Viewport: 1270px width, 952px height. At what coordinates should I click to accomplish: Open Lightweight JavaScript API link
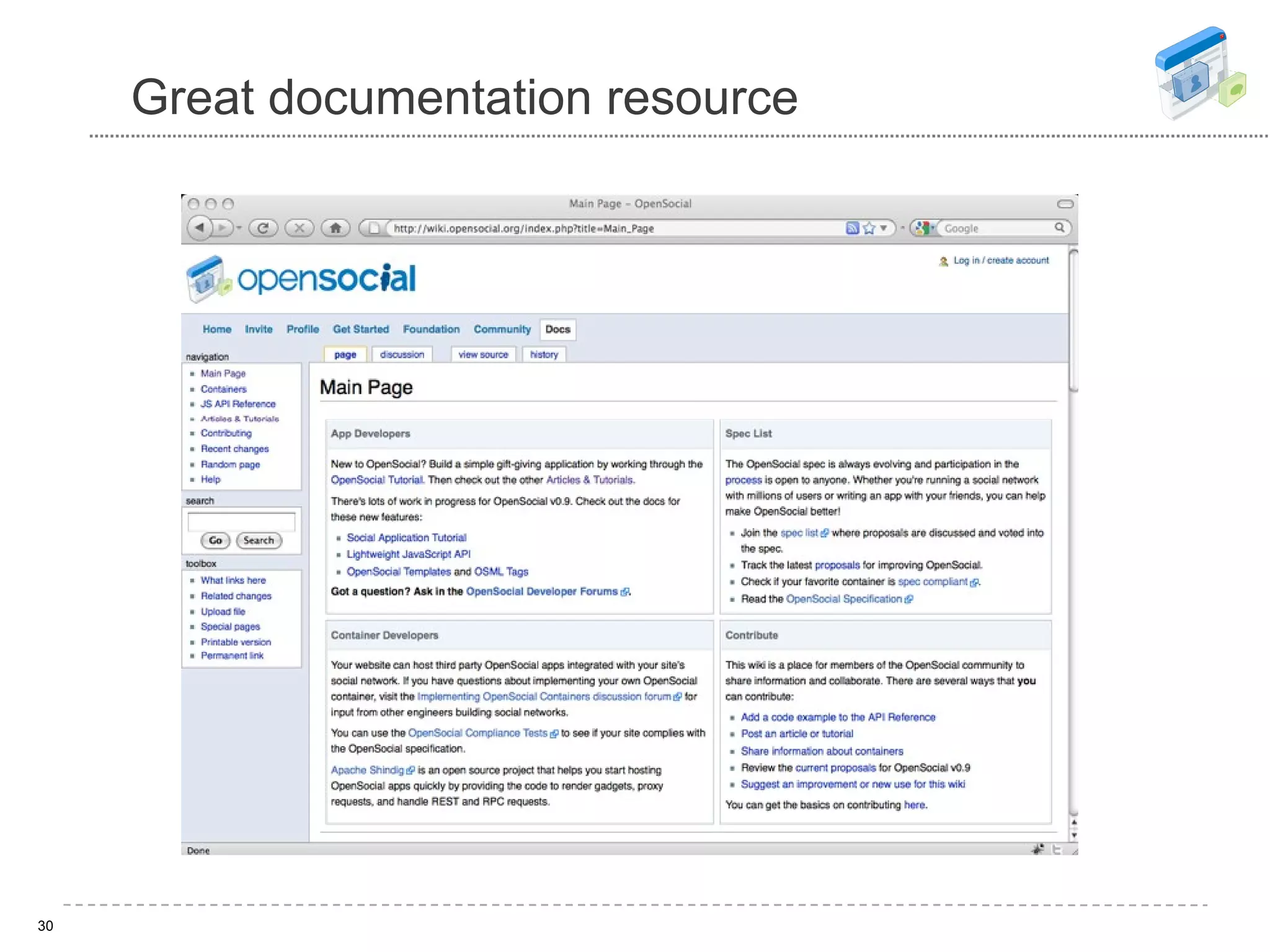tap(408, 554)
